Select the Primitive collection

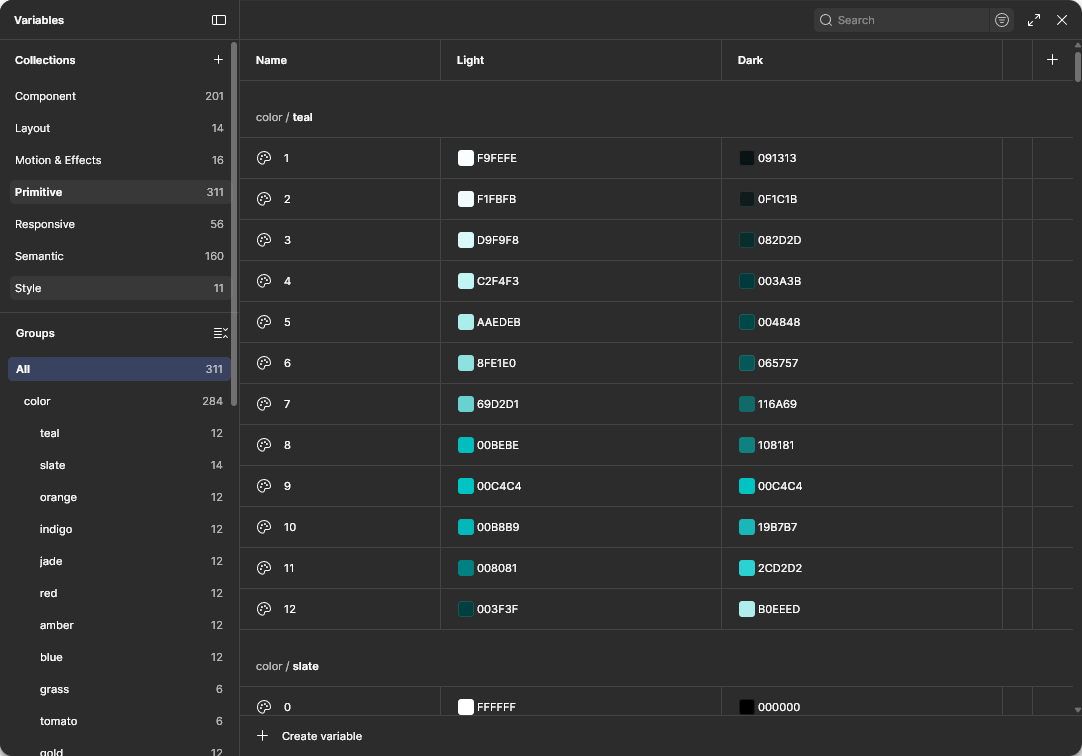[119, 192]
